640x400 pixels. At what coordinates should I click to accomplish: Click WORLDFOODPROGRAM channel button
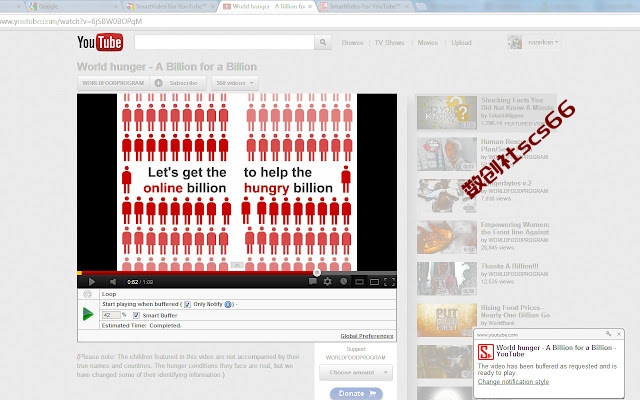tap(113, 83)
